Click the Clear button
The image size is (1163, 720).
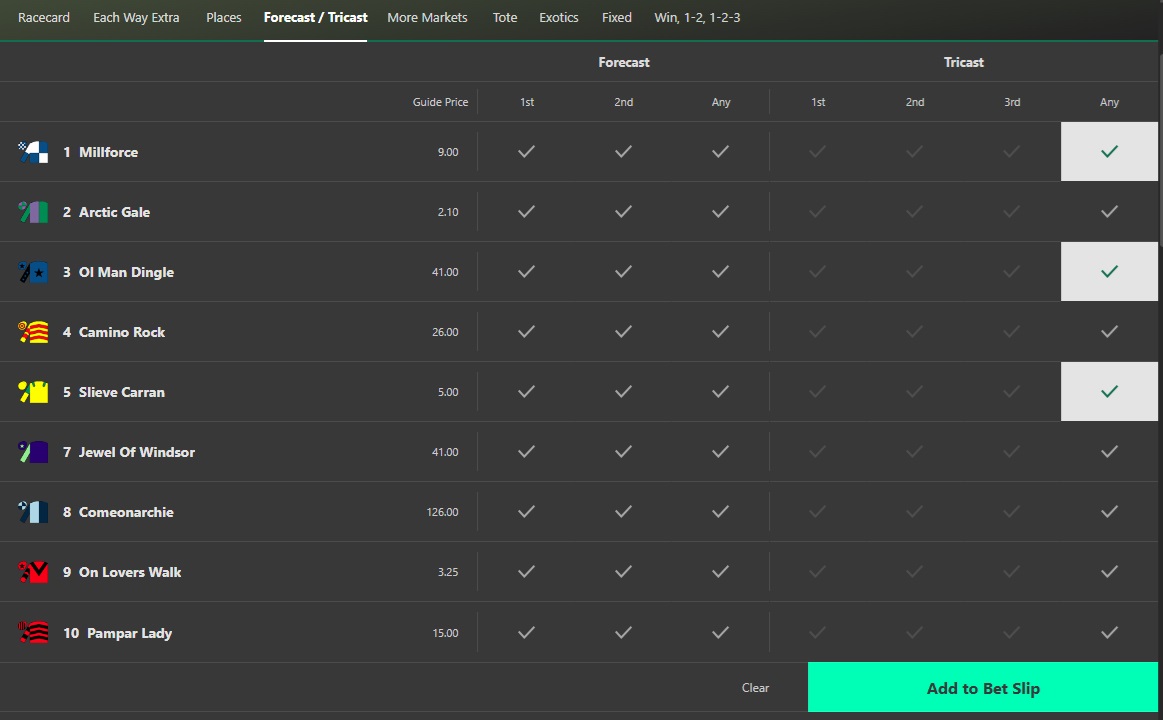(755, 687)
